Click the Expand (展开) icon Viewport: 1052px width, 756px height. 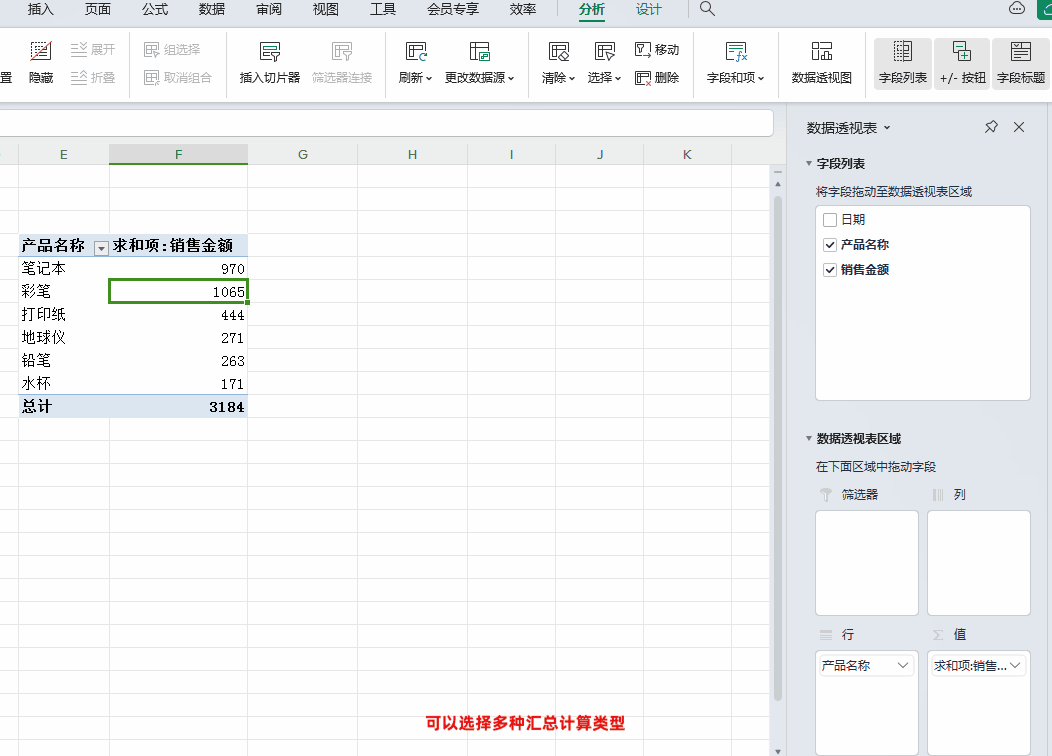coord(78,50)
